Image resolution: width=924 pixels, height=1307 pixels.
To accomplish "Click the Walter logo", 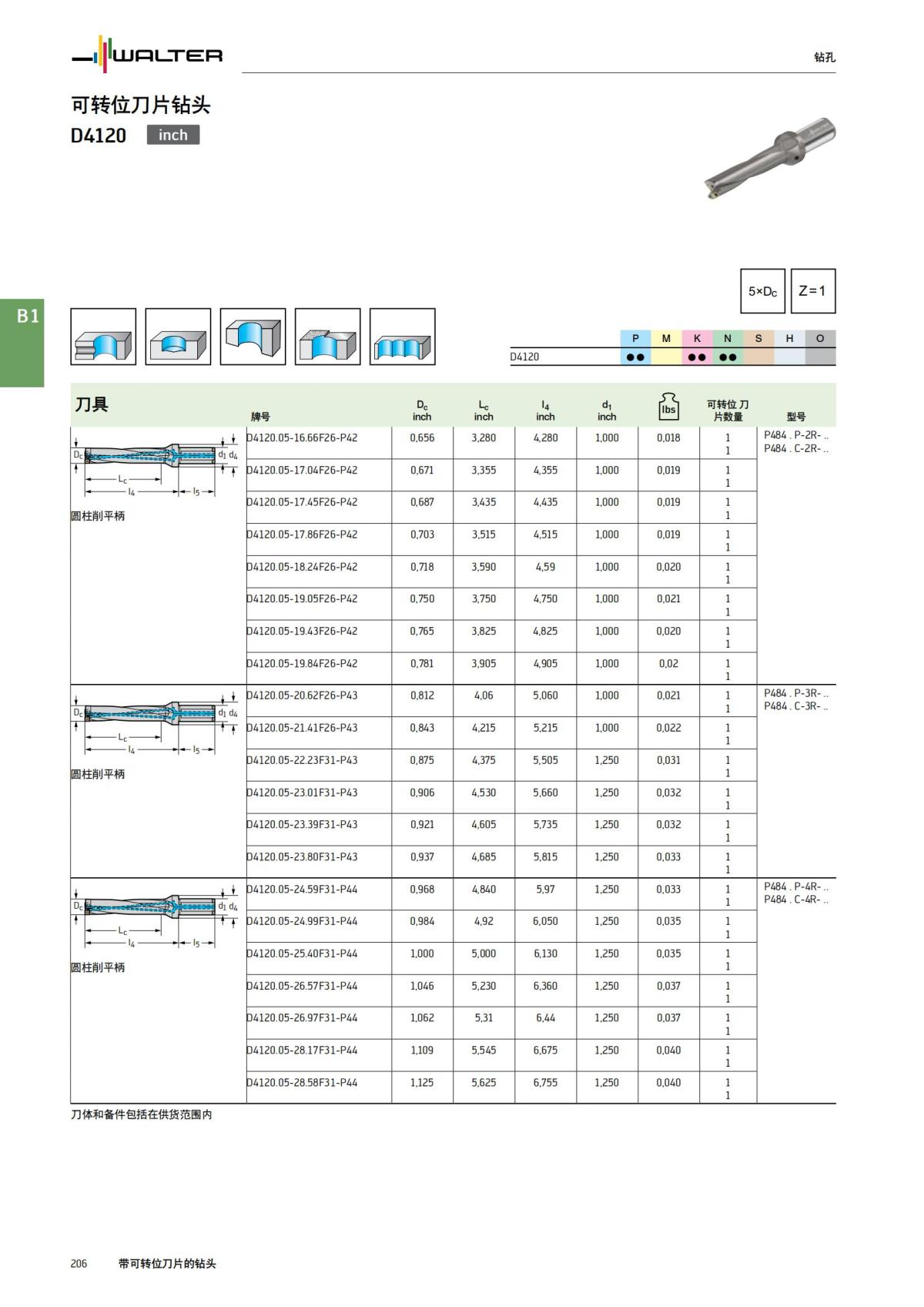I will click(x=147, y=55).
